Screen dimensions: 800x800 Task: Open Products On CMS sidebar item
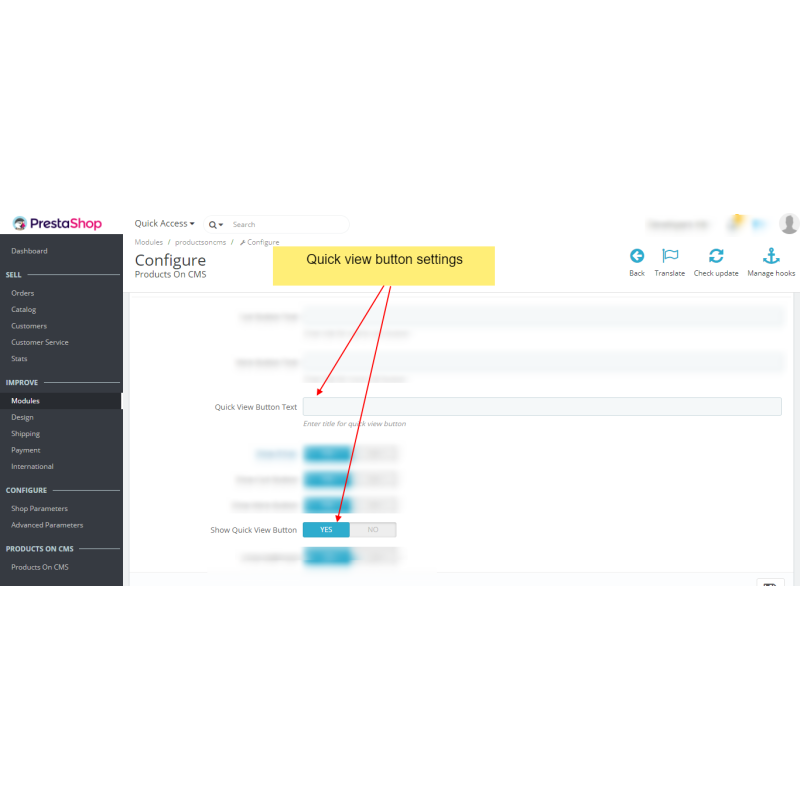click(40, 567)
